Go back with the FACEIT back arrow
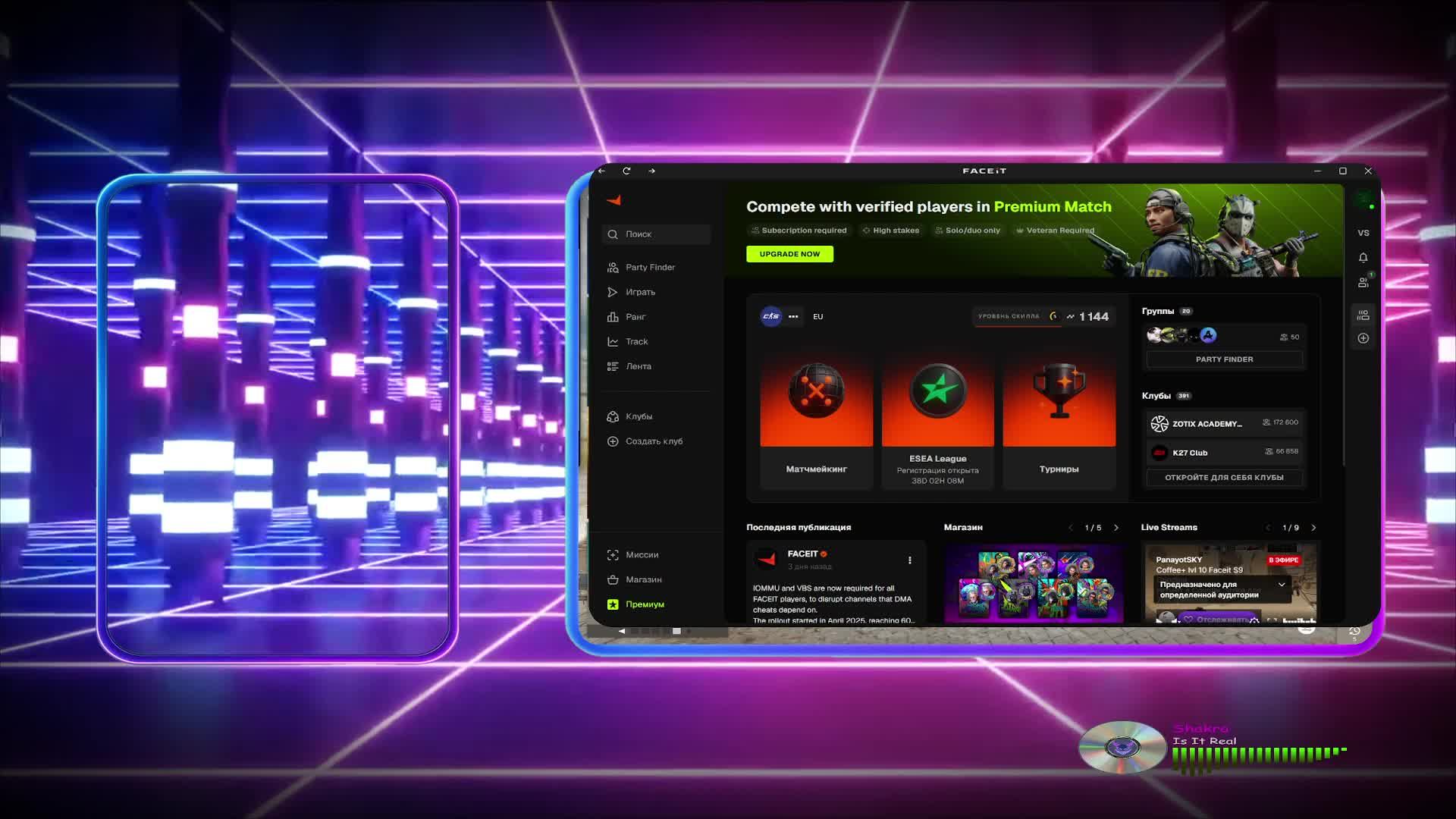1456x819 pixels. point(602,171)
